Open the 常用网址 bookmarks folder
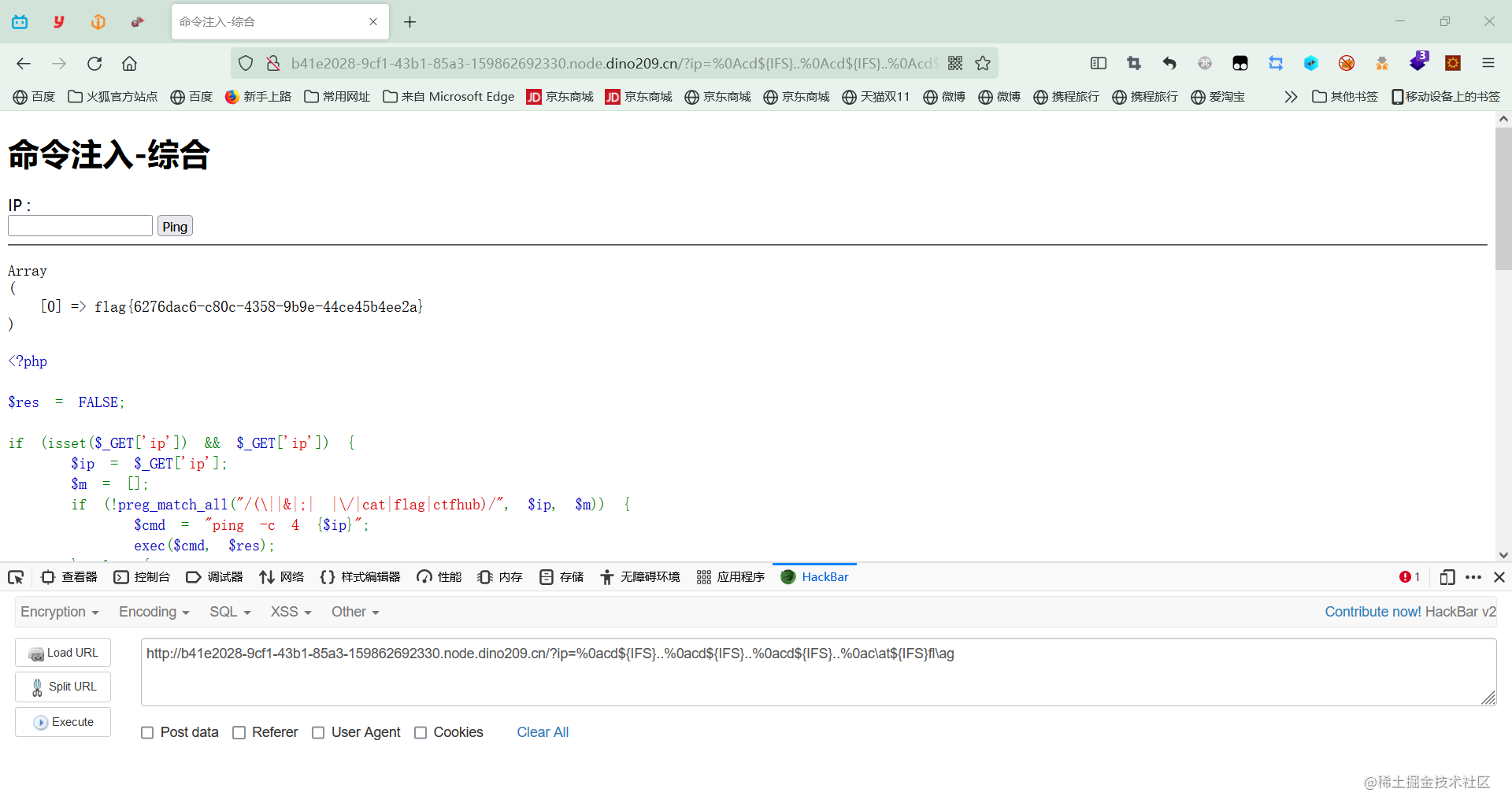The width and height of the screenshot is (1512, 811). point(337,97)
